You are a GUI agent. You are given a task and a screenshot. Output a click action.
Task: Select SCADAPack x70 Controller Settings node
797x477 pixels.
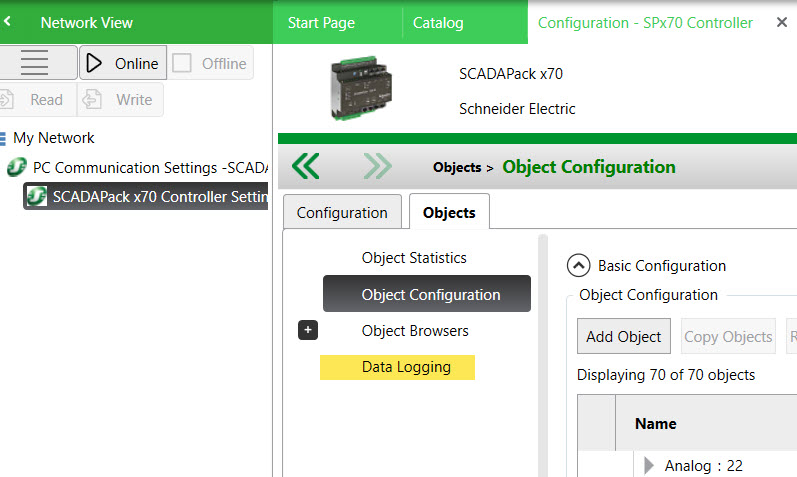pyautogui.click(x=145, y=196)
